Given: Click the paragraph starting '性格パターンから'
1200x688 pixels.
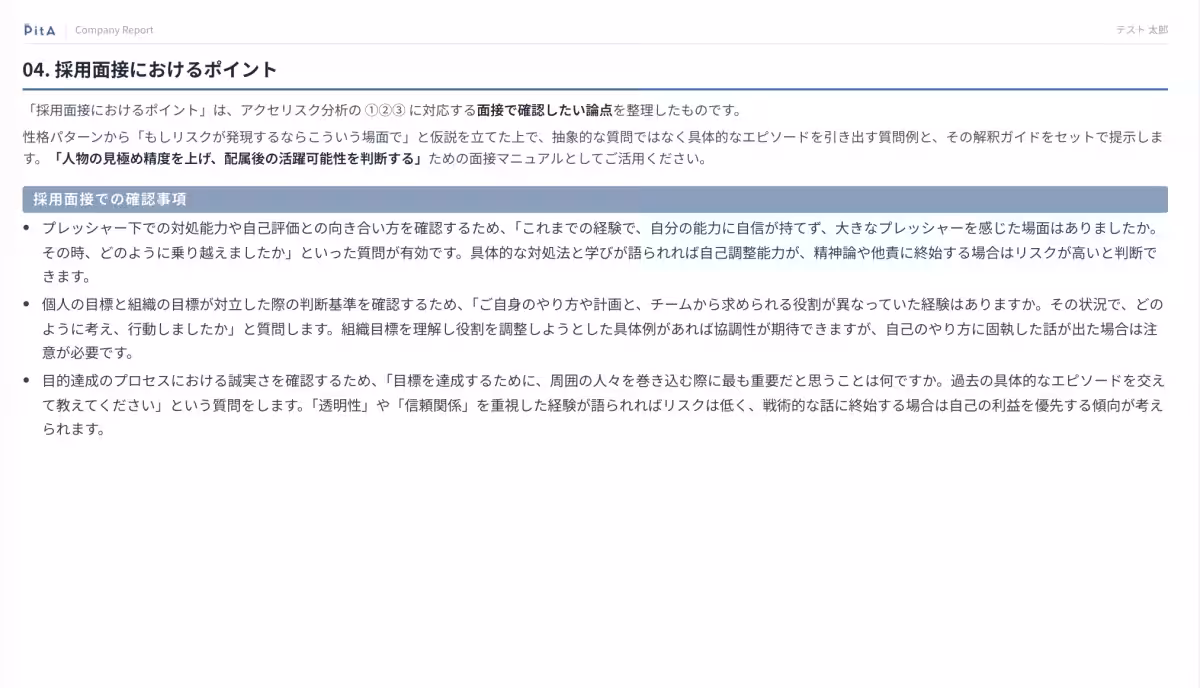Looking at the screenshot, I should point(594,146).
